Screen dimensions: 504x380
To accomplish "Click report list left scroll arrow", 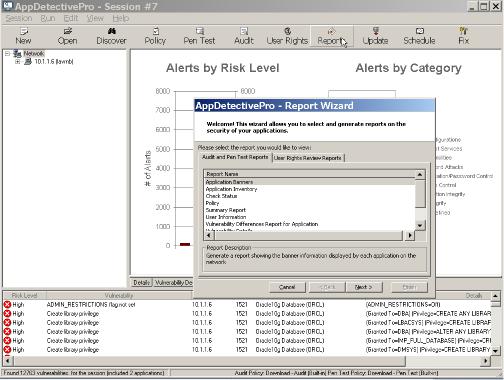I will point(209,235).
